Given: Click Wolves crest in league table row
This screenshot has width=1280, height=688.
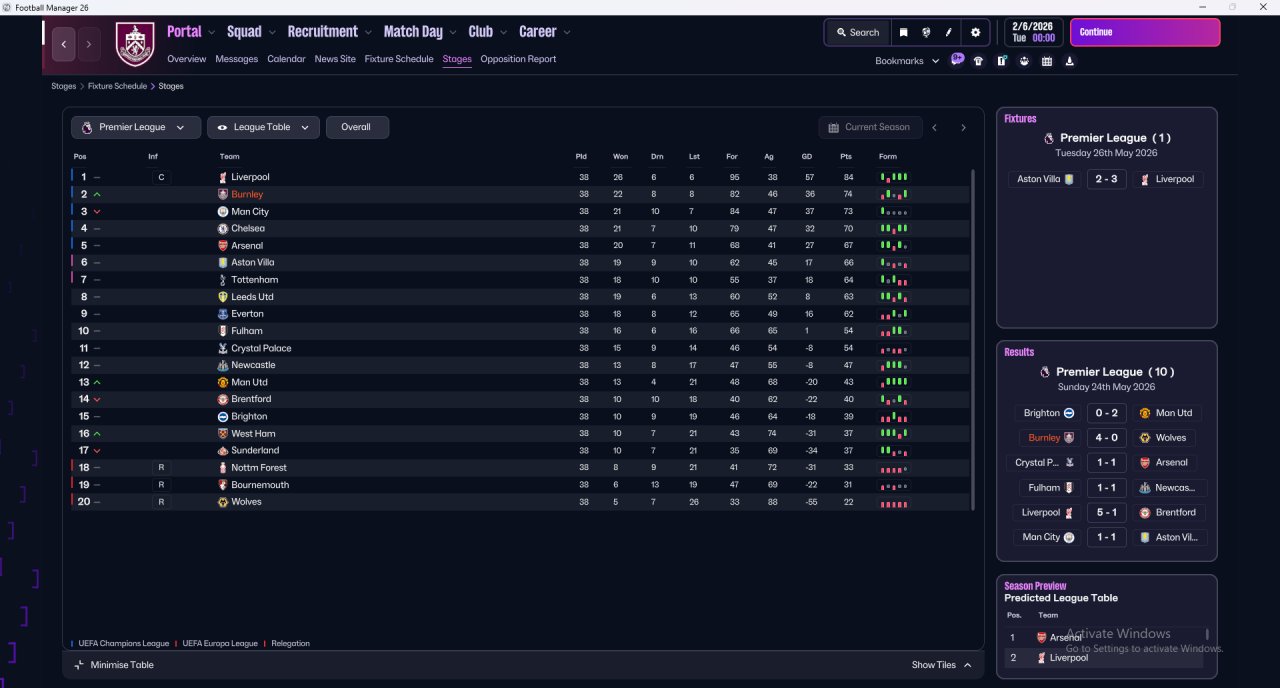Looking at the screenshot, I should tap(223, 502).
